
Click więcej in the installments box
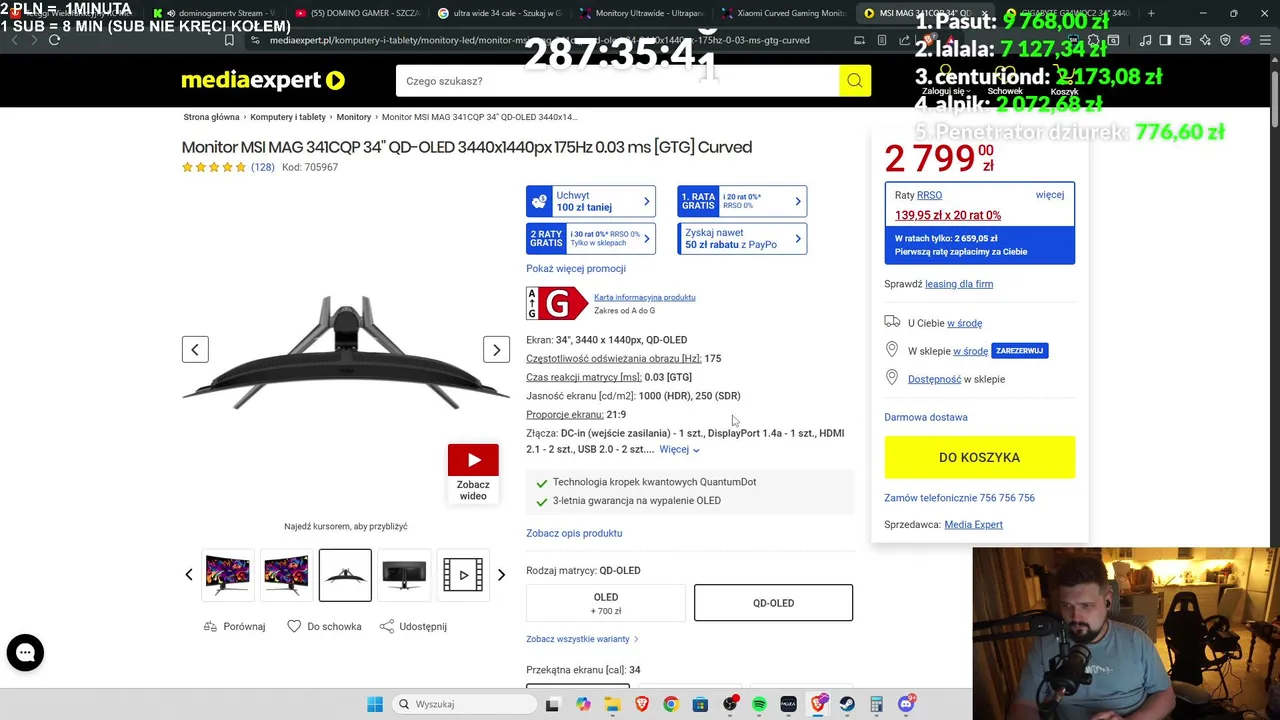click(x=1050, y=195)
